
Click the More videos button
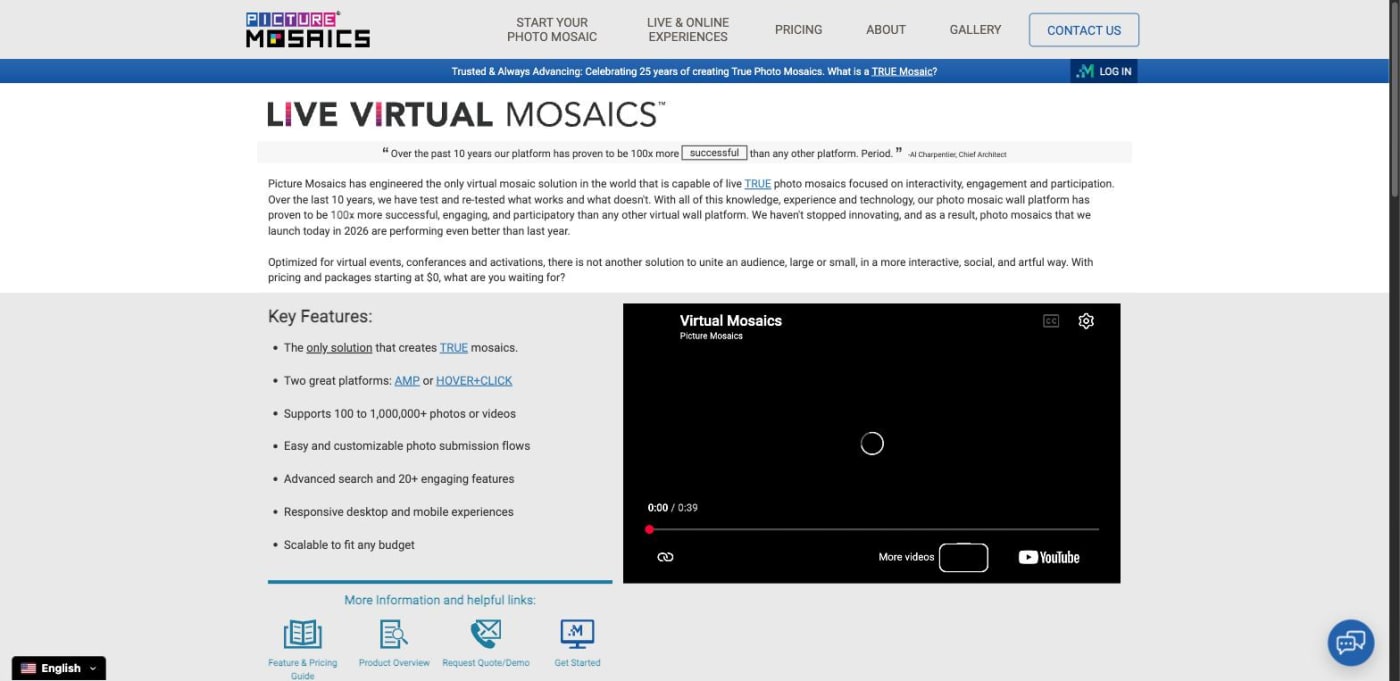pyautogui.click(x=933, y=557)
